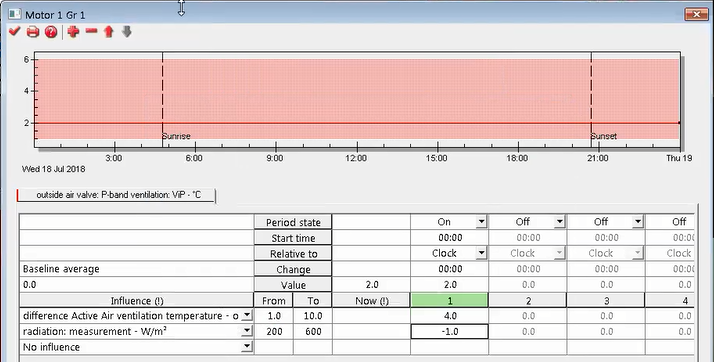Select the period 3 column header
714x362 pixels.
(606, 301)
